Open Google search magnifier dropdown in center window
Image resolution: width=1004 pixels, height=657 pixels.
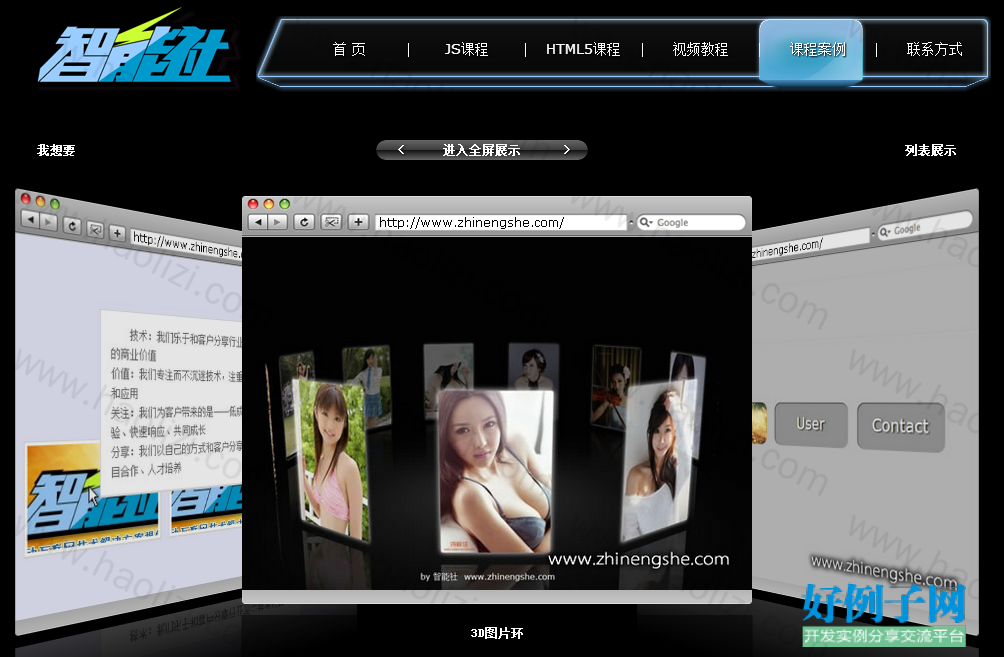coord(646,222)
